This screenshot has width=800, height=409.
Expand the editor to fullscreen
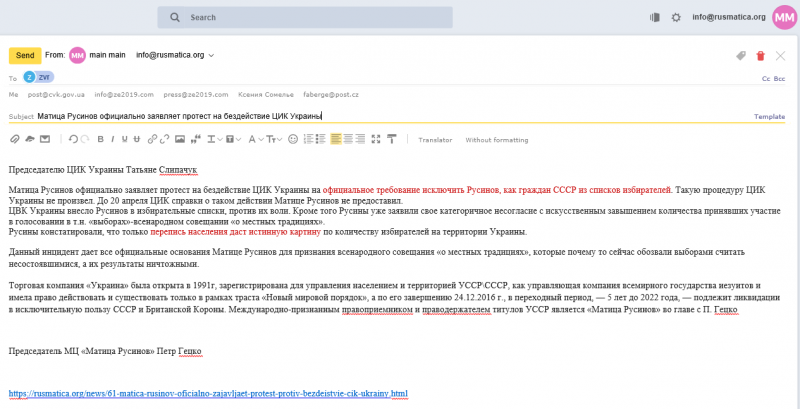pyautogui.click(x=376, y=139)
